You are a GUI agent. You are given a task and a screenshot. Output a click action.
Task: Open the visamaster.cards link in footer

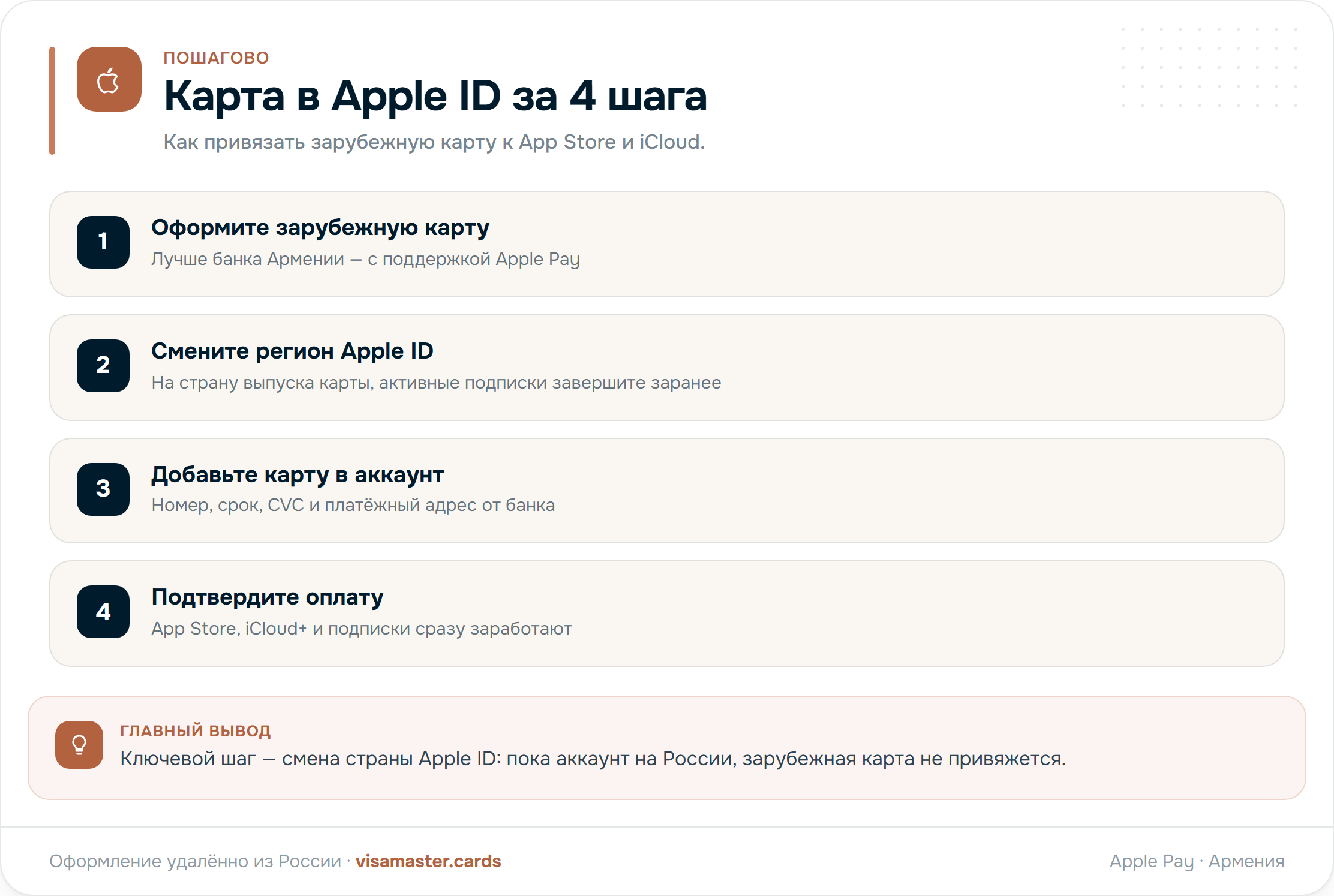pyautogui.click(x=428, y=861)
